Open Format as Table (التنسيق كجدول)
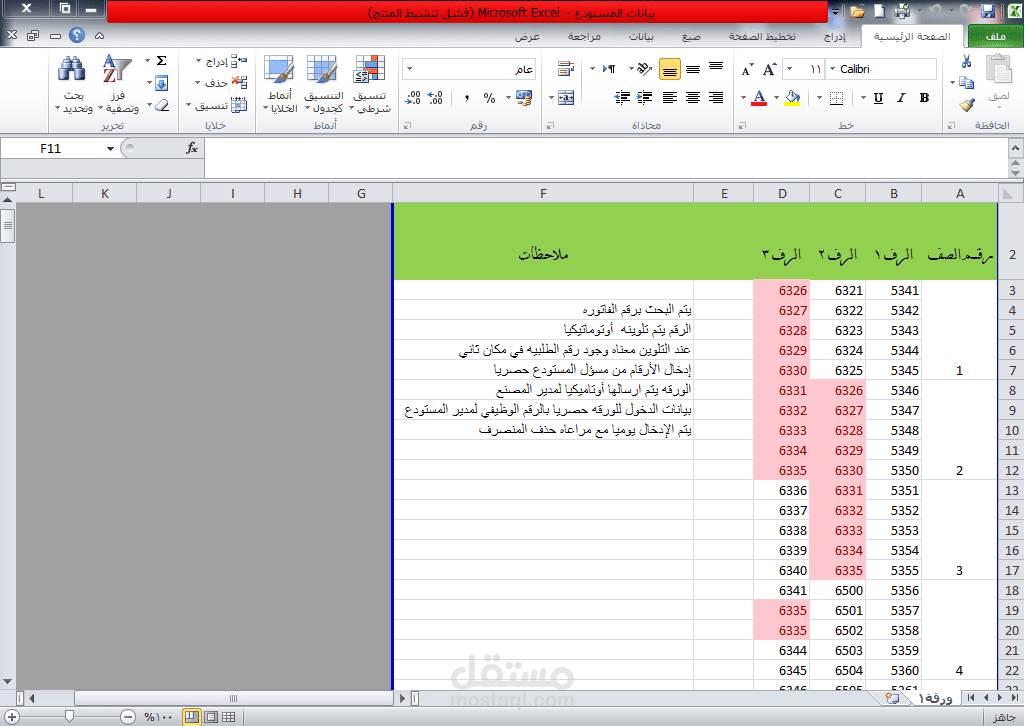 (x=323, y=84)
